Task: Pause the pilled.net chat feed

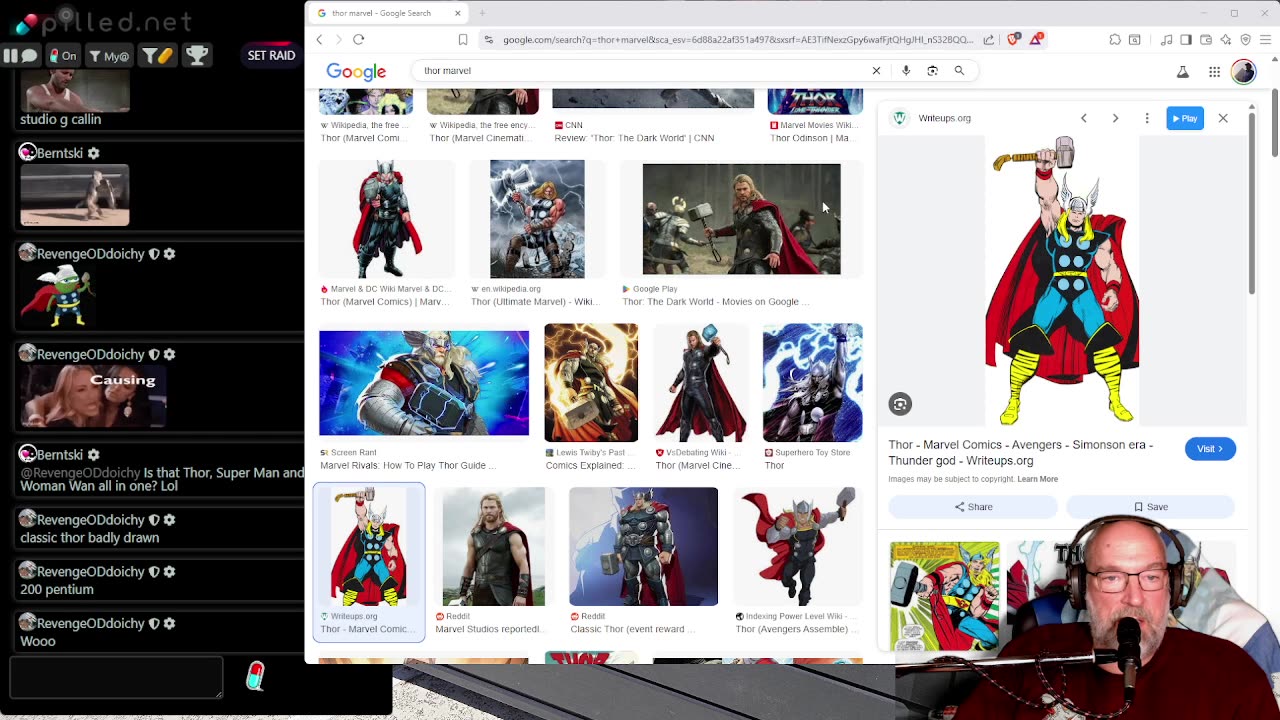Action: [x=11, y=56]
